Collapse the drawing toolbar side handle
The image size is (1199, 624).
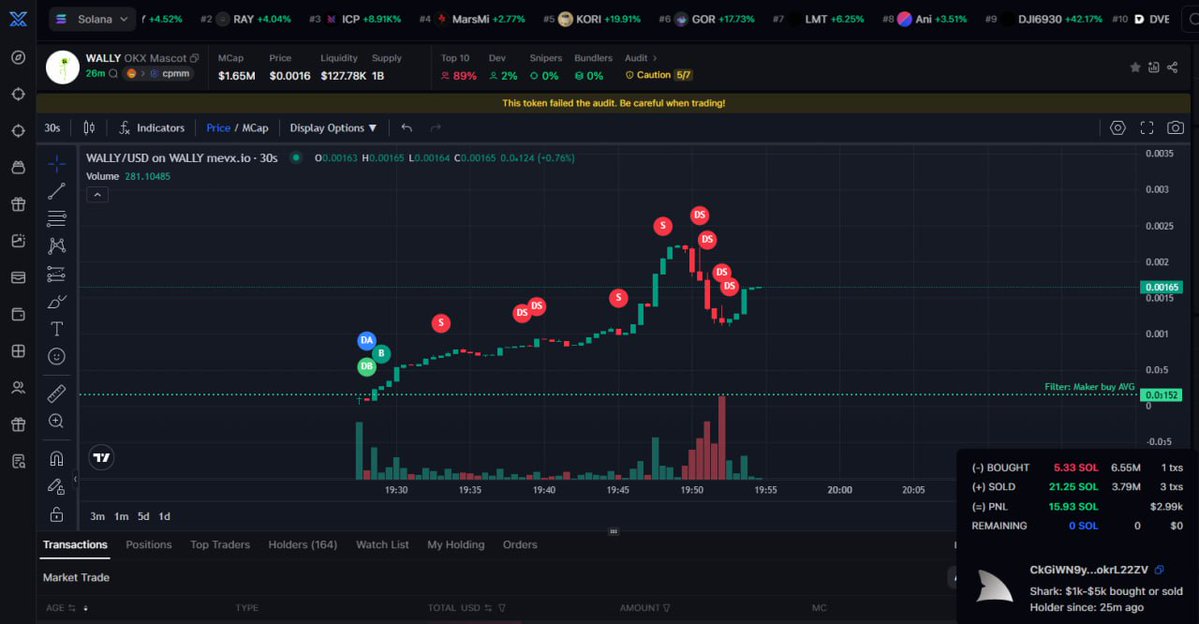(75, 479)
